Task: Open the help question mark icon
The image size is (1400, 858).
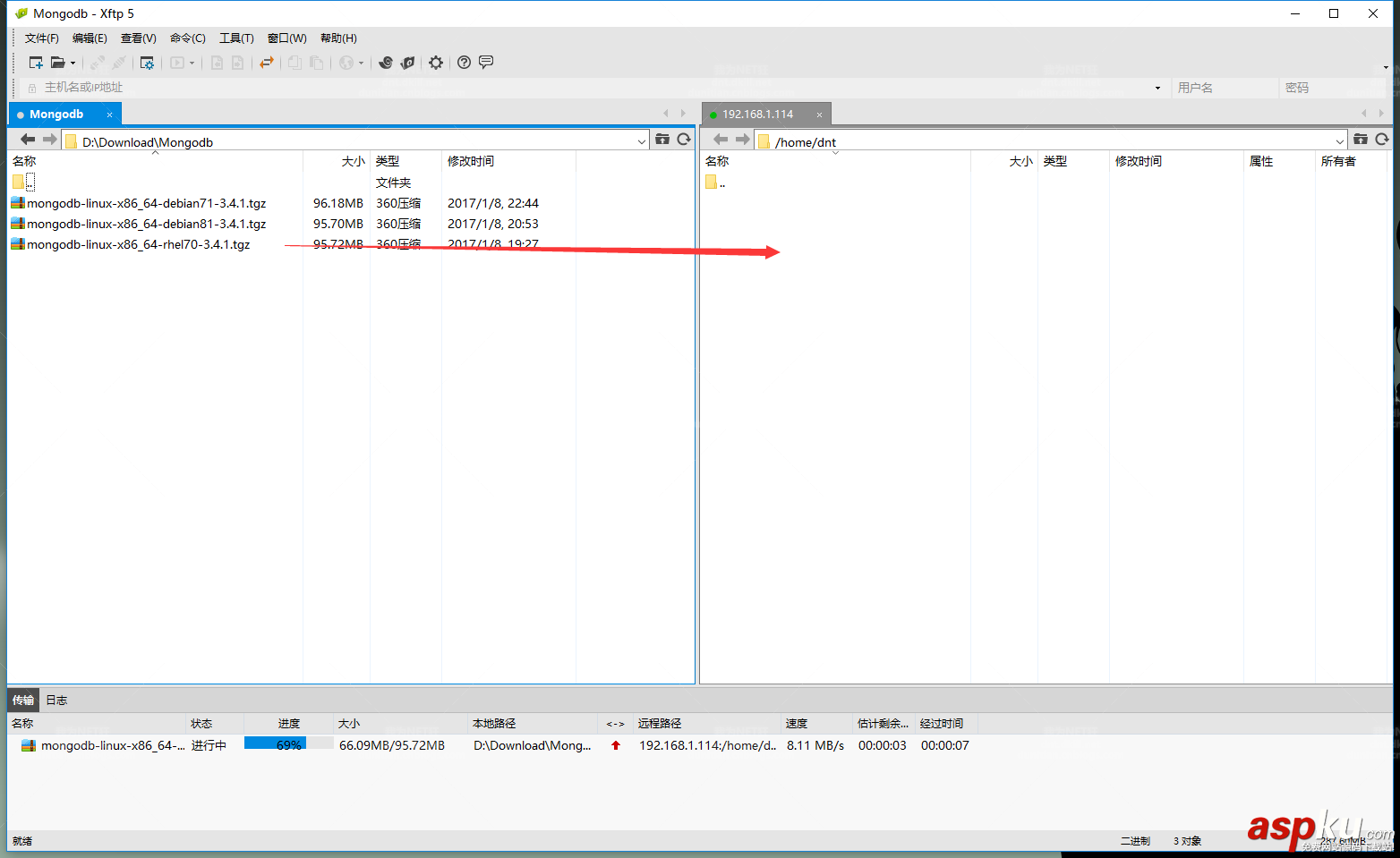Action: click(464, 62)
